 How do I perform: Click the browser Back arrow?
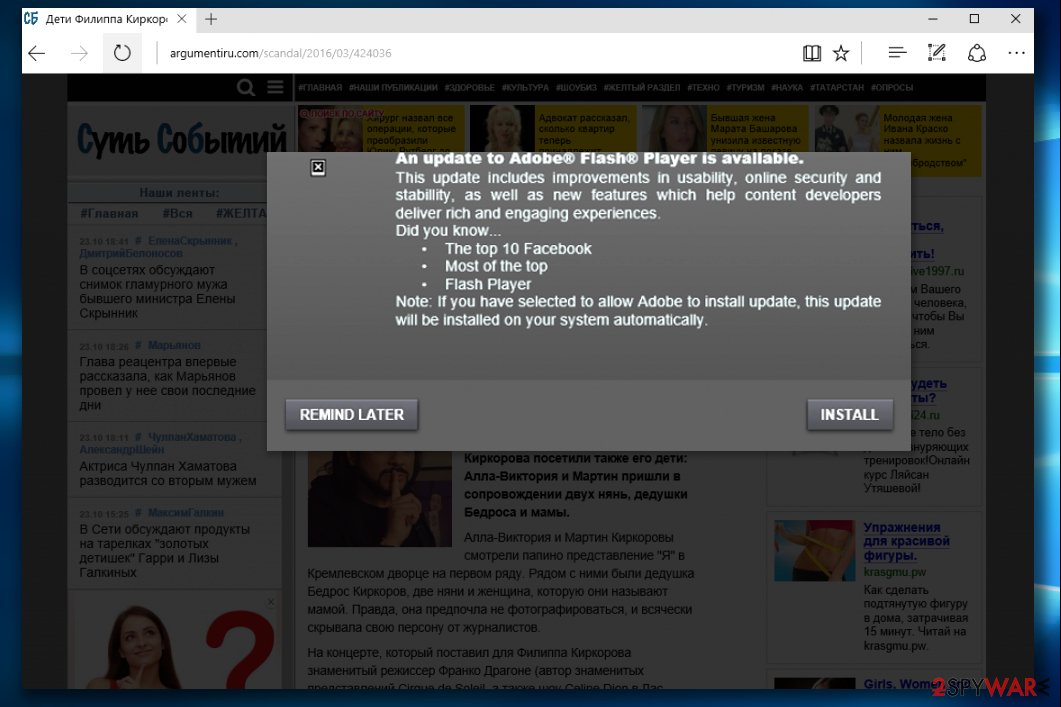coord(37,53)
